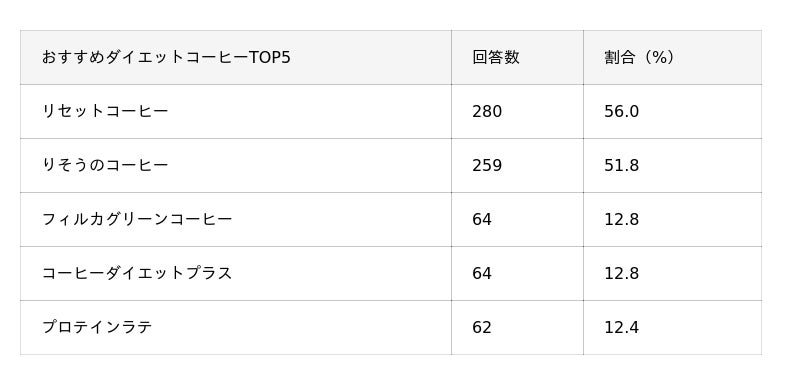The image size is (800, 385).
Task: Click the リセットコーヒー row name
Action: point(236,111)
